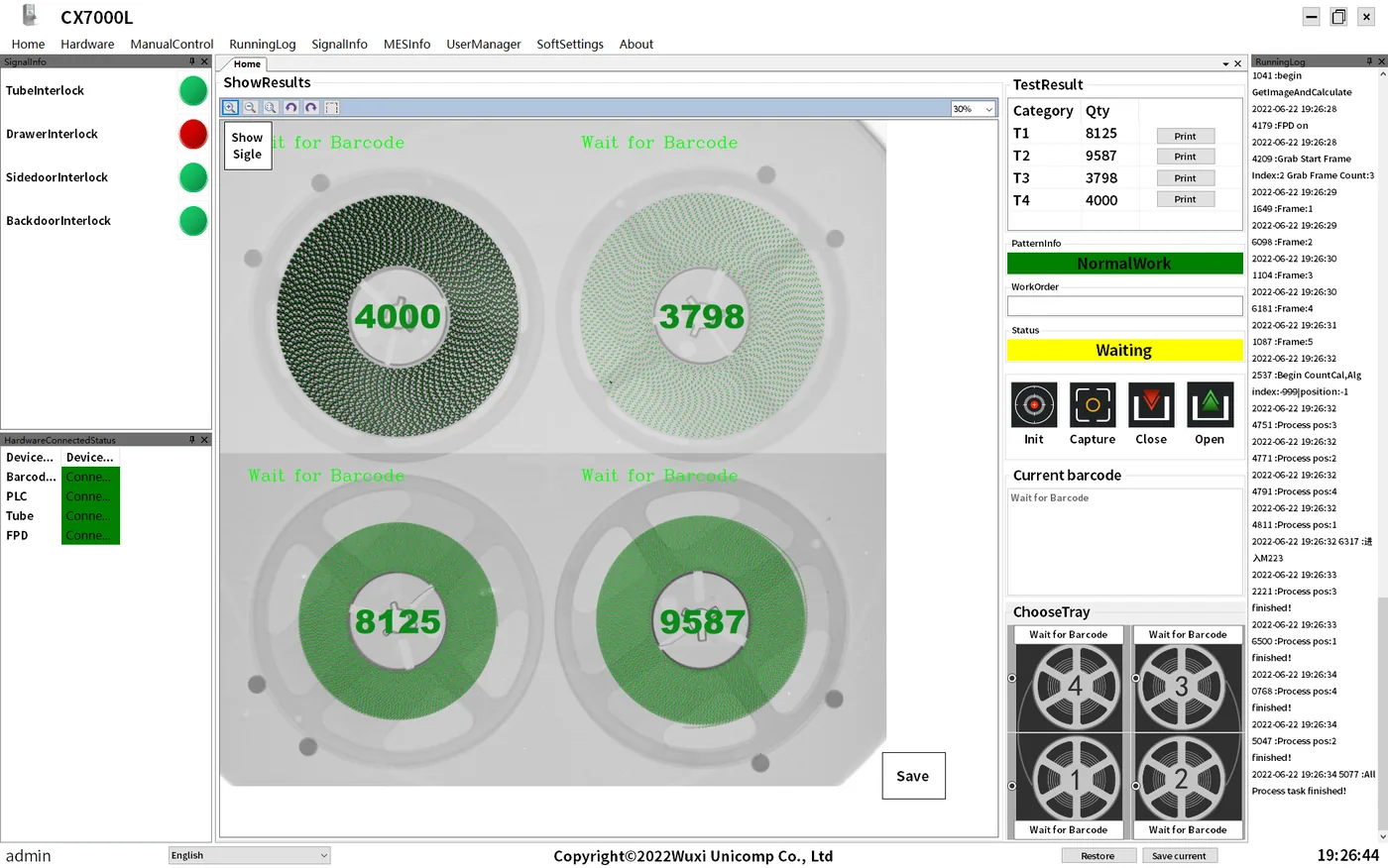The width and height of the screenshot is (1388, 868).
Task: Select radio button beside tray 2
Action: click(1136, 786)
